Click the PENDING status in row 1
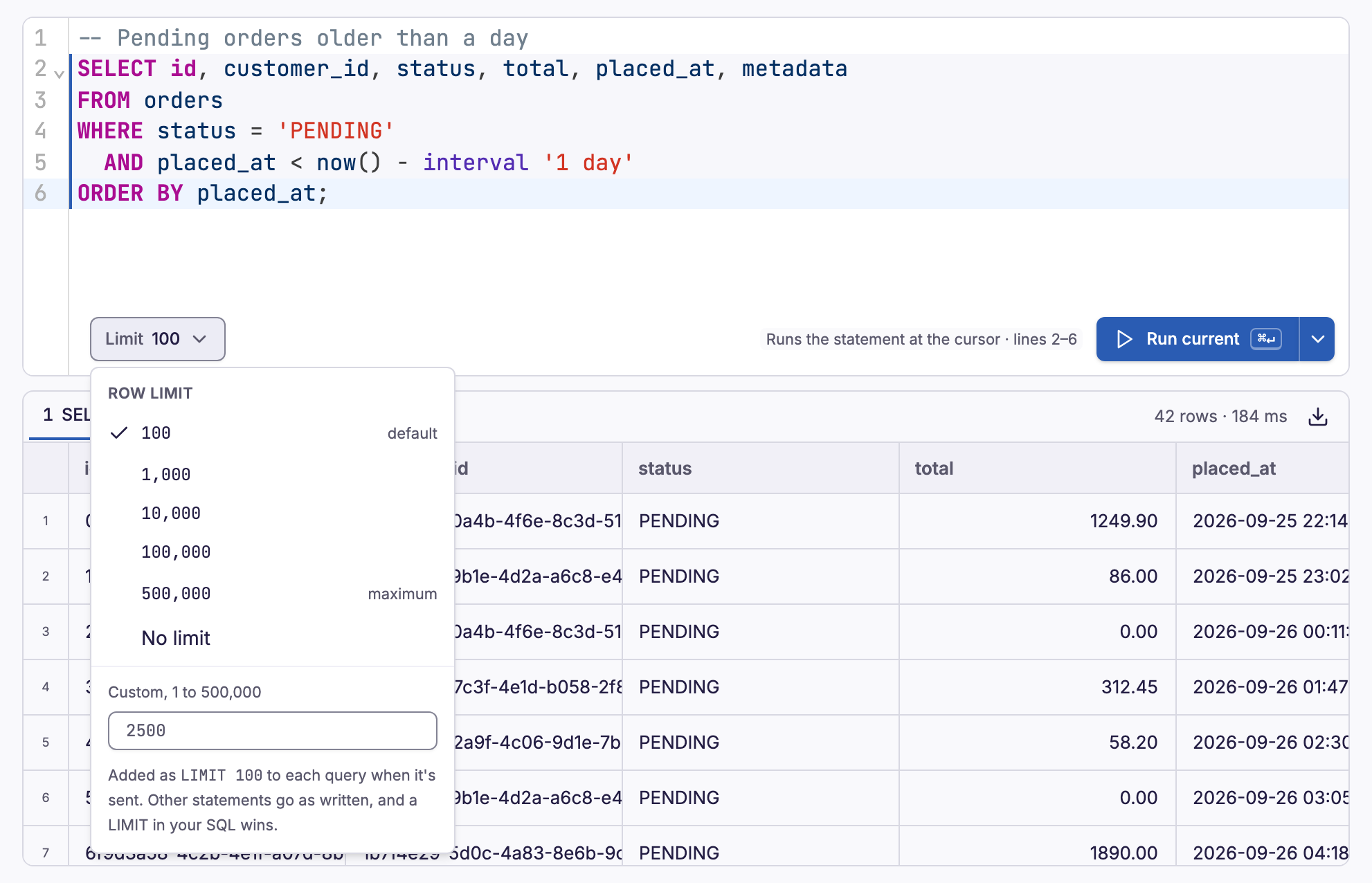The image size is (1372, 883). point(760,521)
